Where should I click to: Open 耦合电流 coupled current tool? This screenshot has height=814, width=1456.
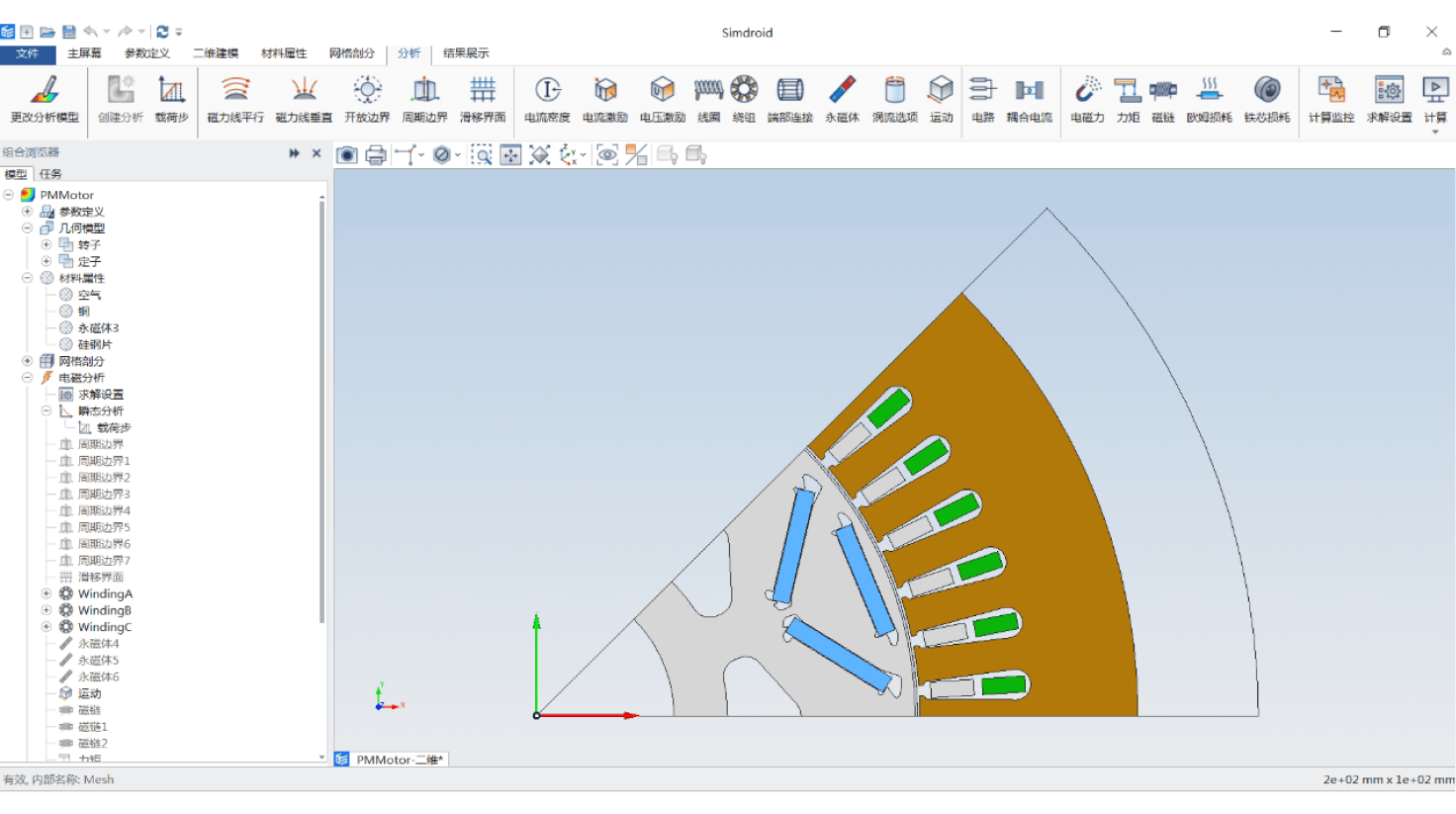[x=1030, y=99]
